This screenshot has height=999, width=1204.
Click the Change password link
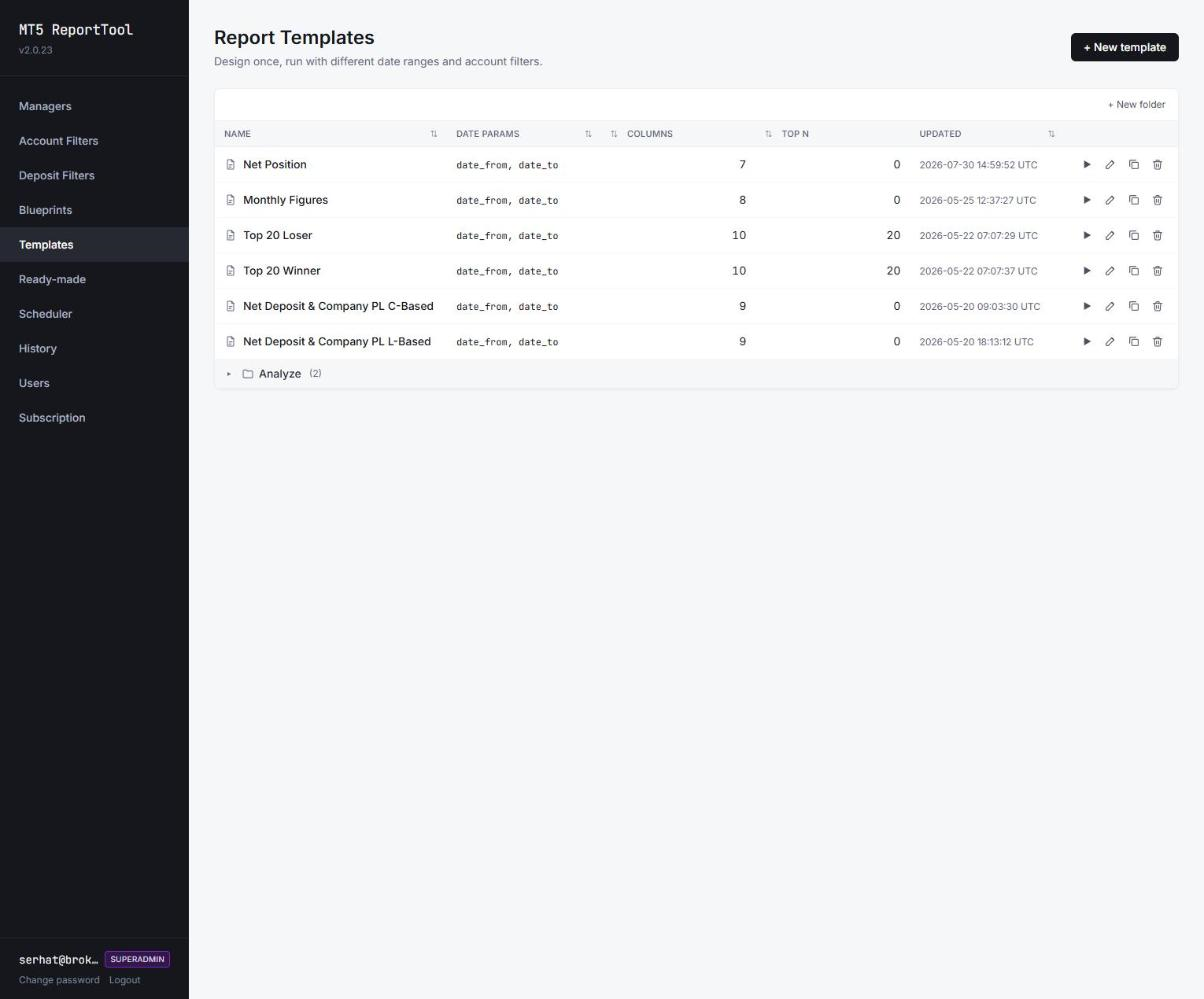click(59, 980)
